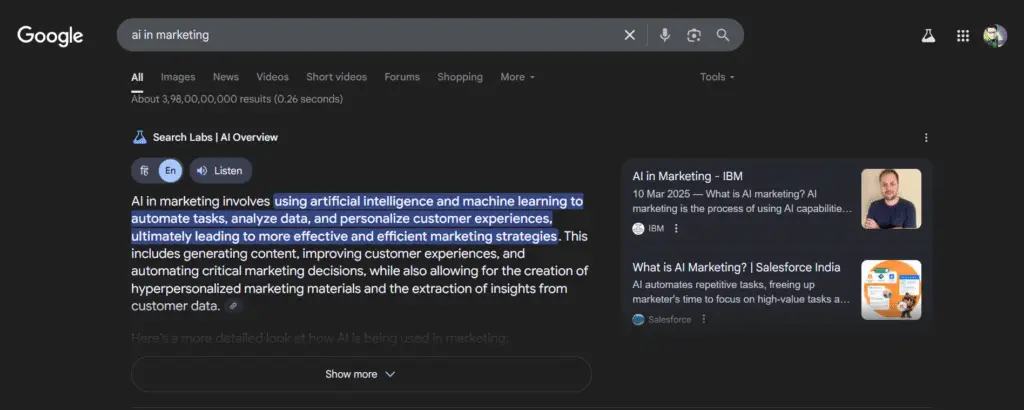This screenshot has width=1024, height=410.
Task: Click the Google logo
Action: pyautogui.click(x=50, y=35)
